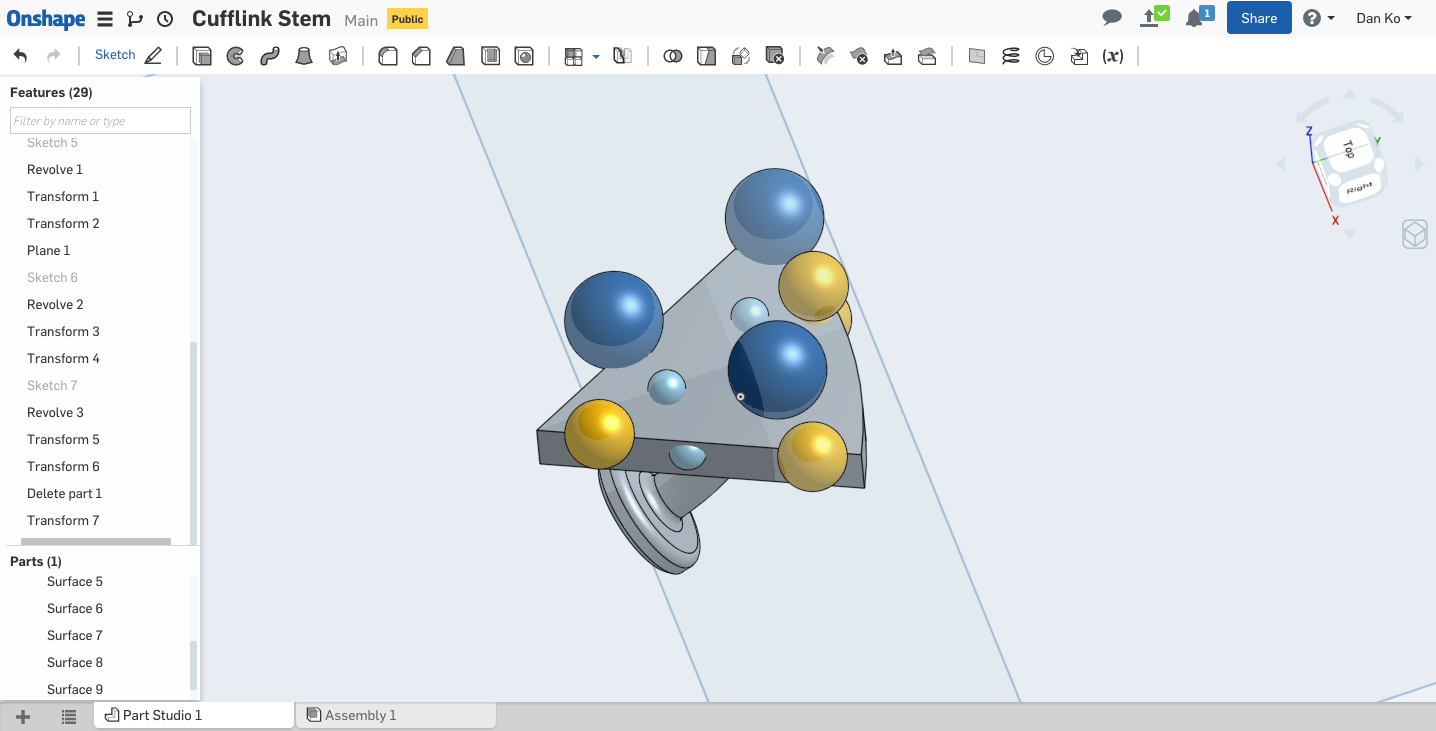Expand the pattern tool dropdown arrow
The width and height of the screenshot is (1436, 731).
coord(596,57)
